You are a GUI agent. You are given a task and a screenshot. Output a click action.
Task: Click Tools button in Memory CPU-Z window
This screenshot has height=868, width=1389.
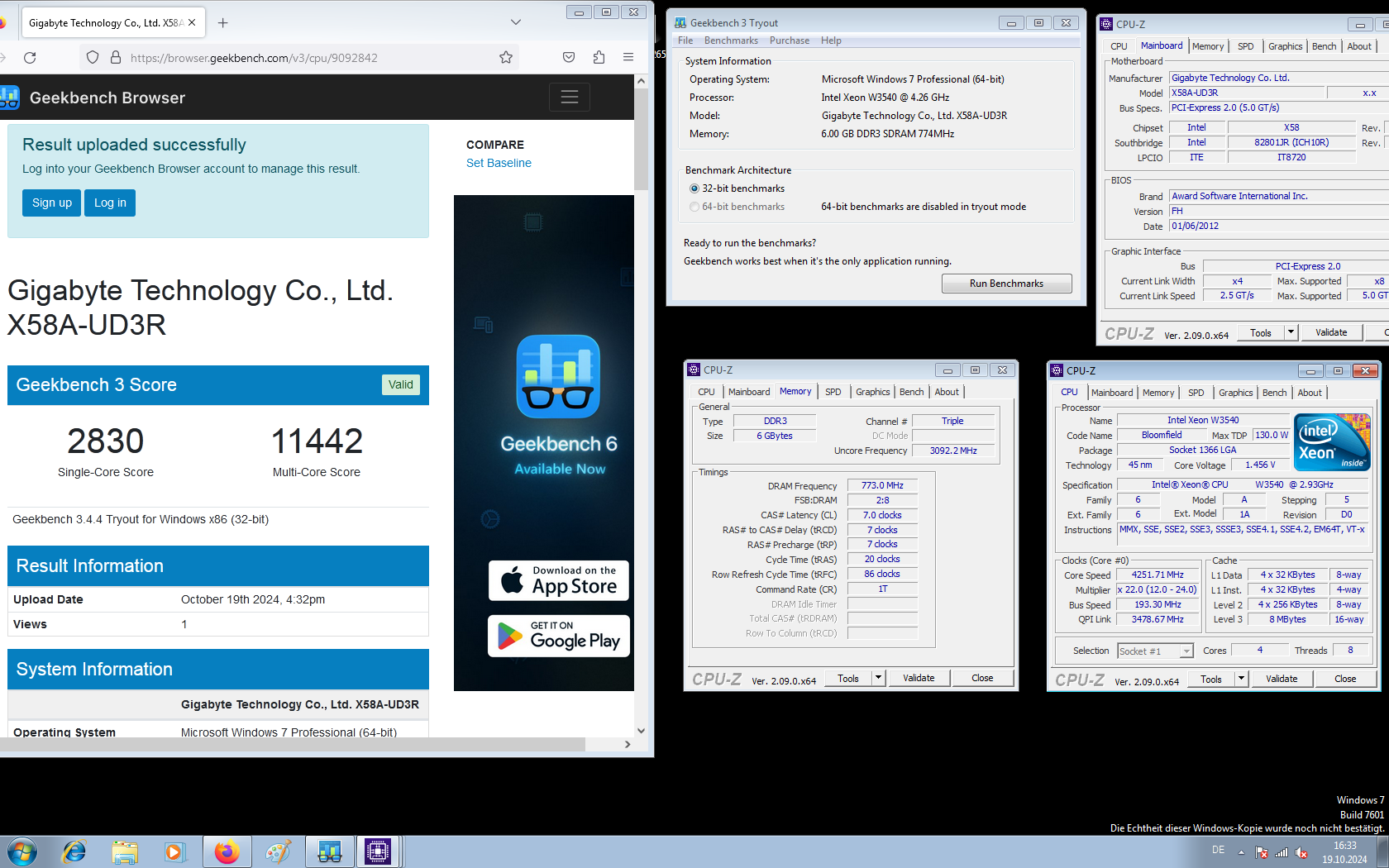[848, 678]
